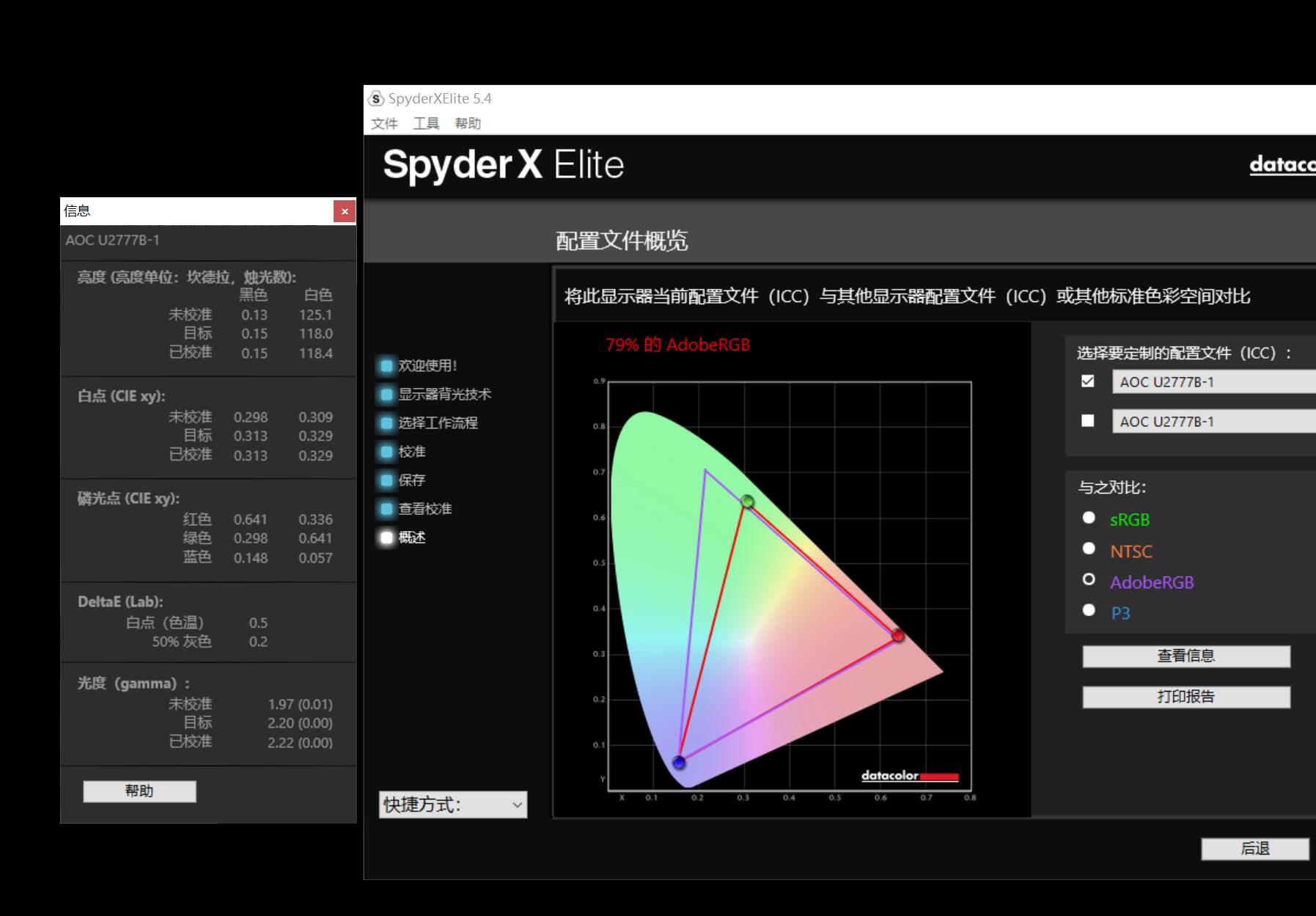Select the sRGB comparison radio button

[x=1089, y=519]
